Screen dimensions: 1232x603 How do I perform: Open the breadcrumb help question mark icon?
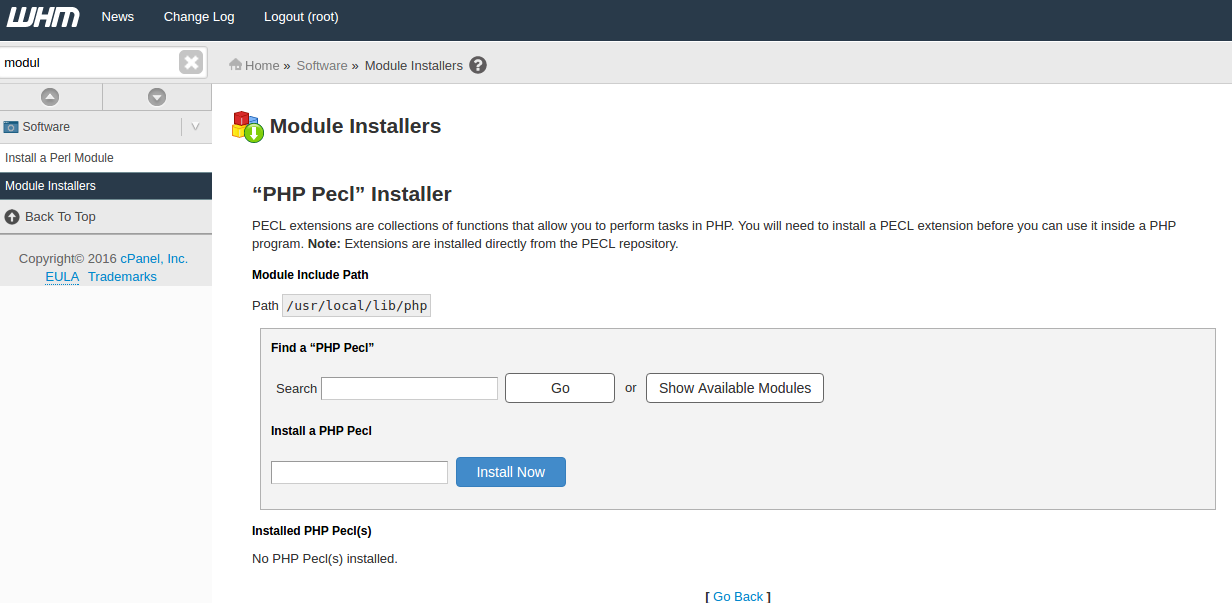pos(477,64)
